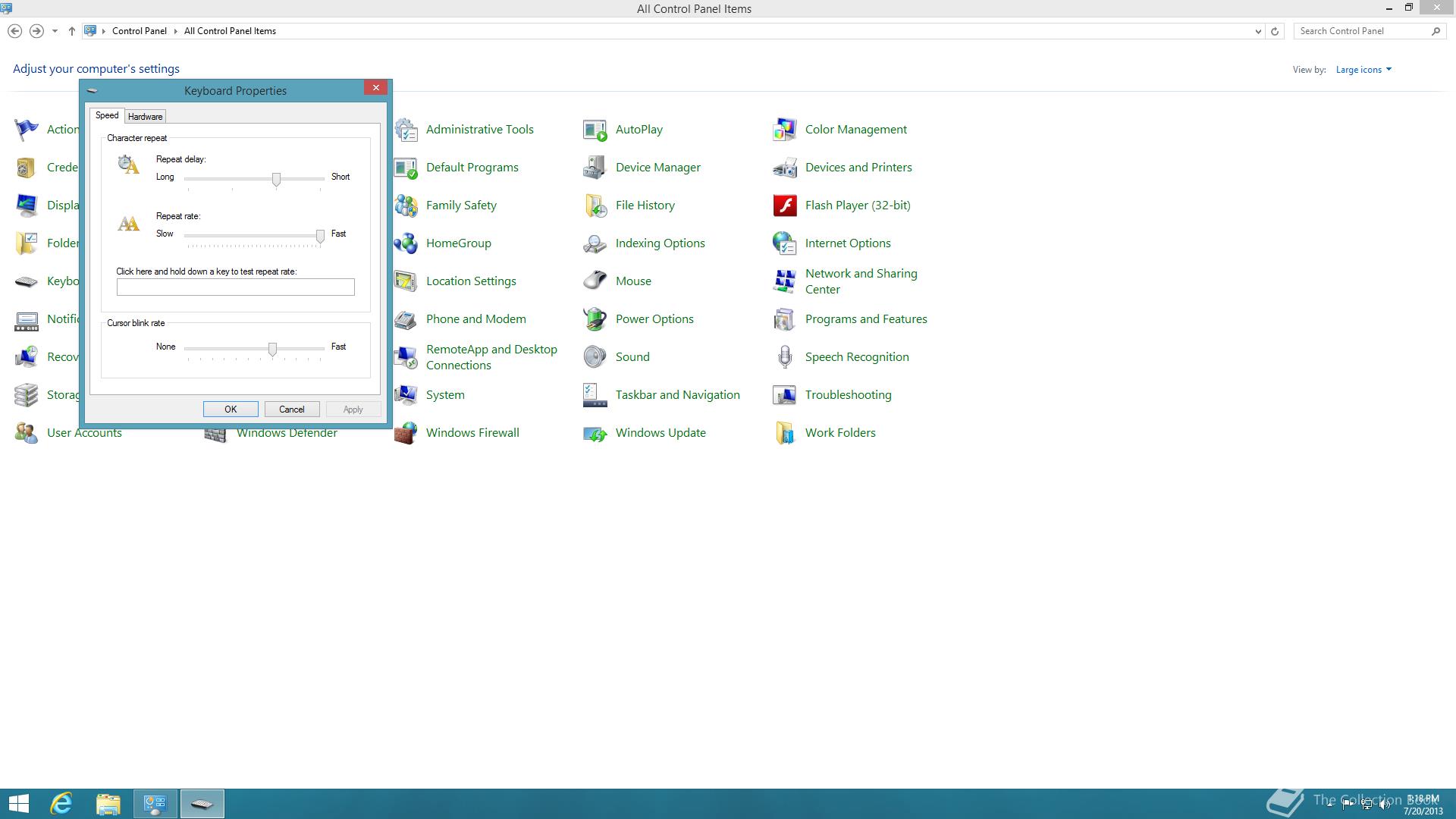
Task: Open the Default Programs icon
Action: [406, 168]
